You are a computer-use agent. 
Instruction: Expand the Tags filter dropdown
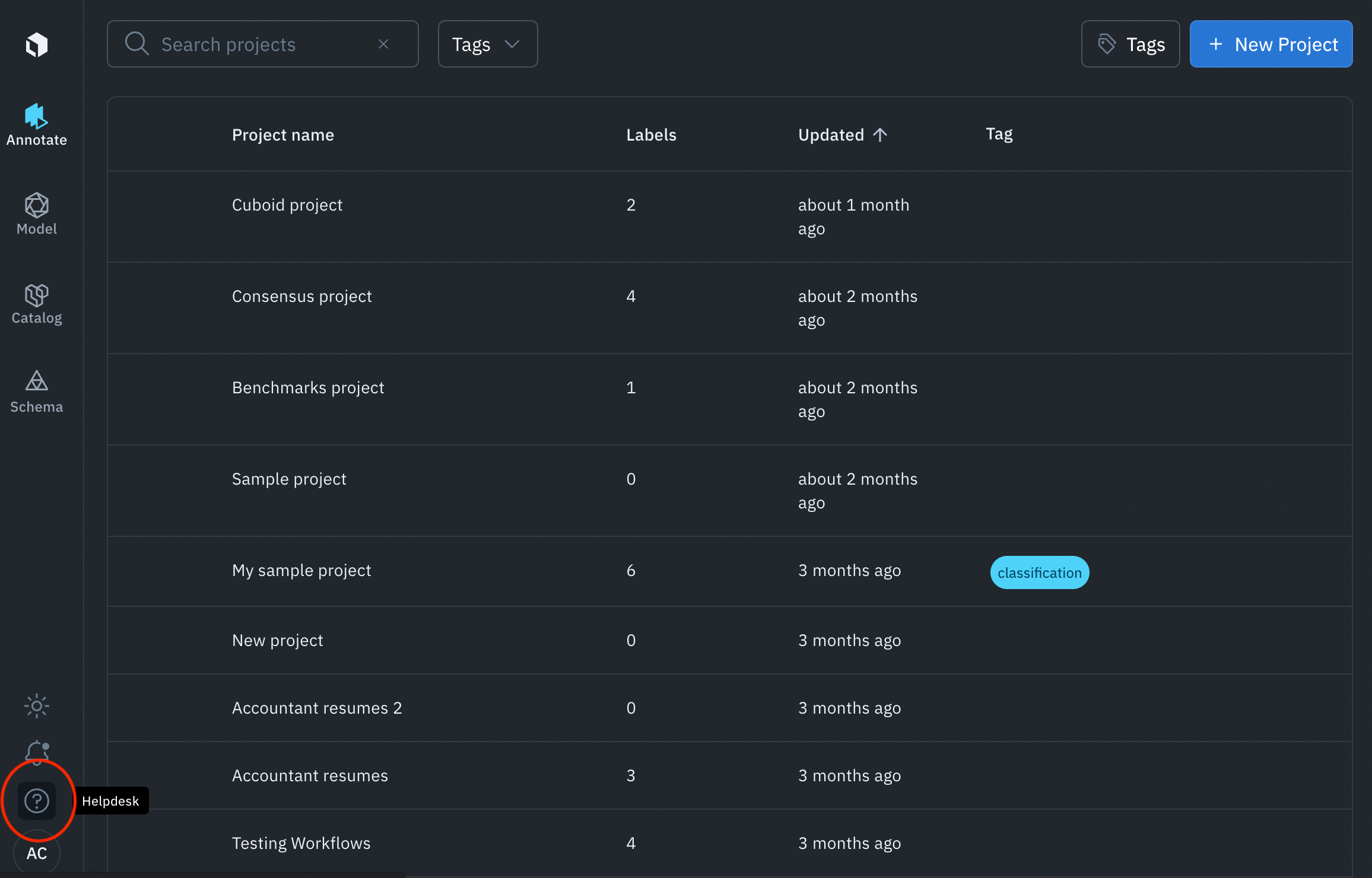[x=487, y=44]
